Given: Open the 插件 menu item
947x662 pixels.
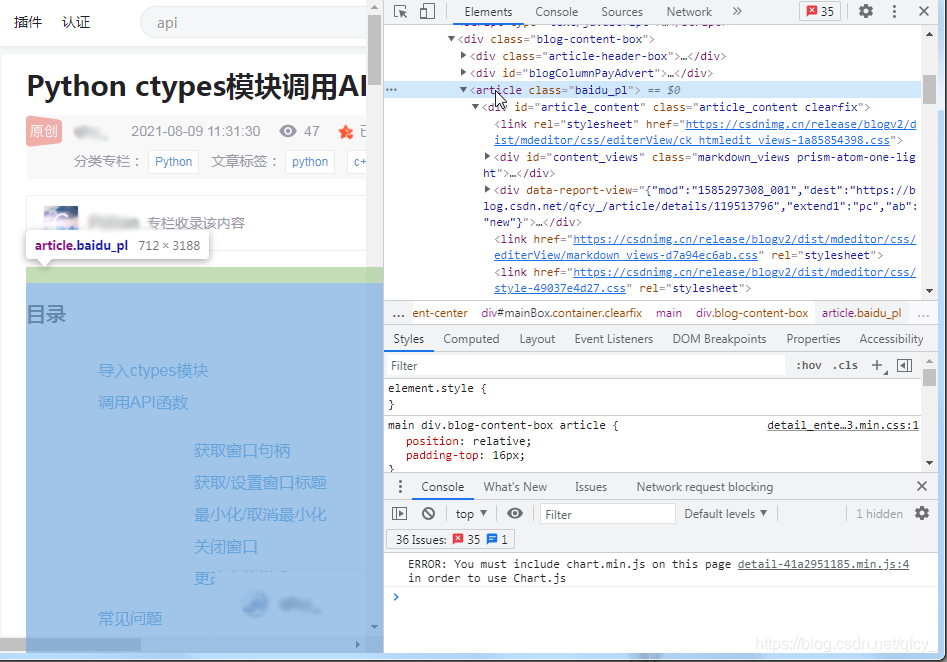Looking at the screenshot, I should tap(28, 22).
